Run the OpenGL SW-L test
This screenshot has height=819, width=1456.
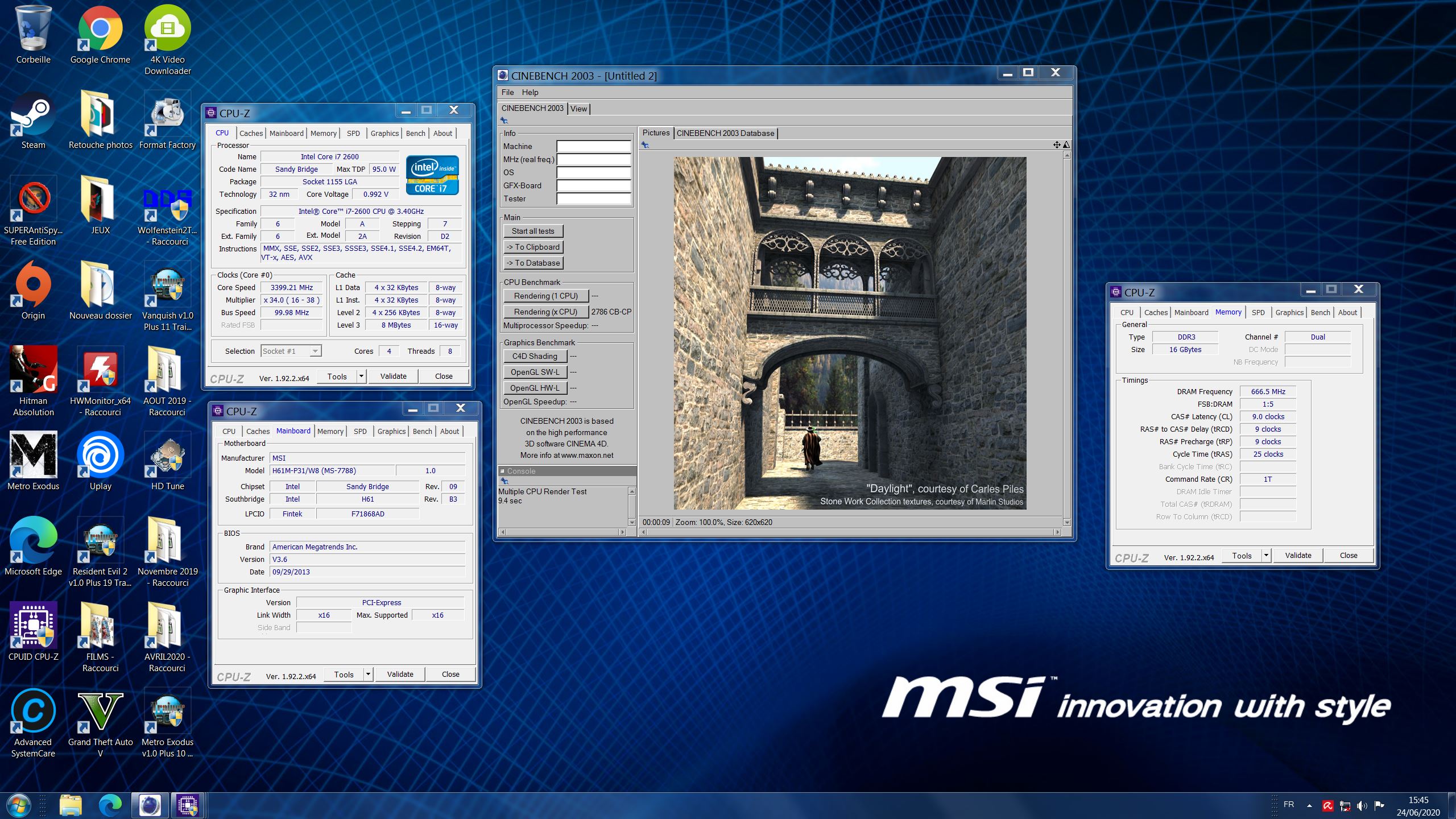coord(535,372)
